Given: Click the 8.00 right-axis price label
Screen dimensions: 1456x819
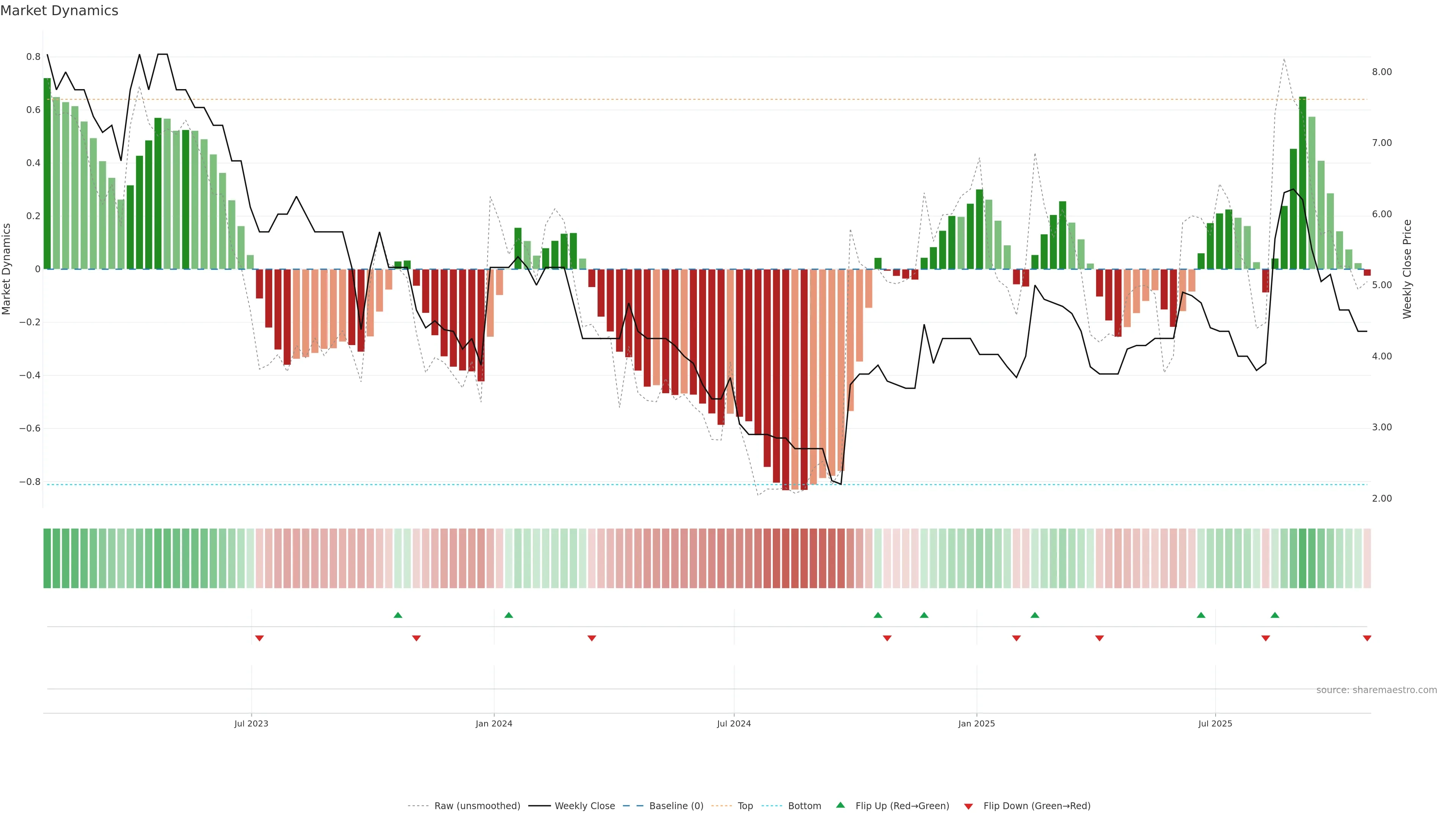Looking at the screenshot, I should tap(1381, 72).
